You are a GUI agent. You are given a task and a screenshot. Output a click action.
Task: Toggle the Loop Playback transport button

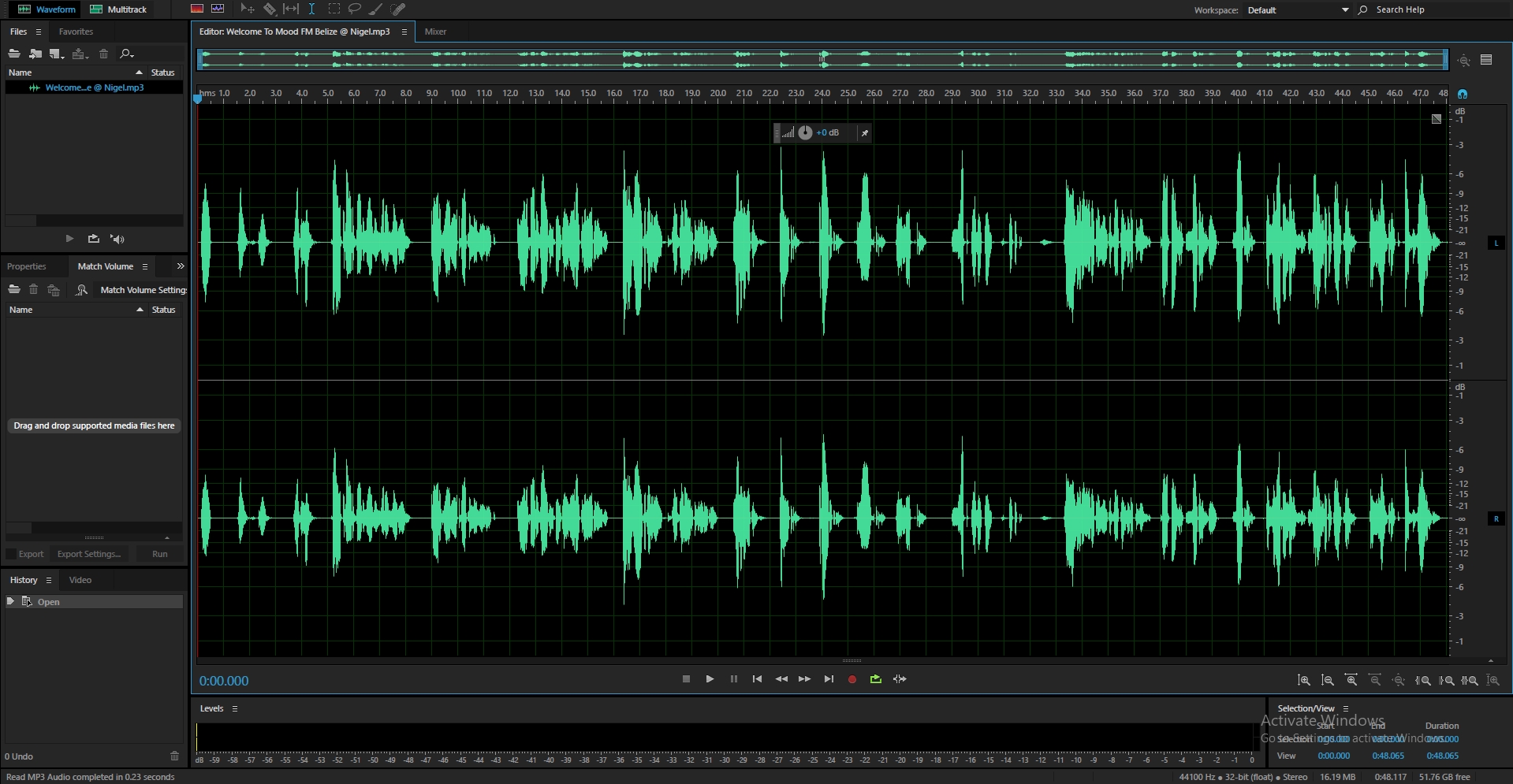[875, 678]
